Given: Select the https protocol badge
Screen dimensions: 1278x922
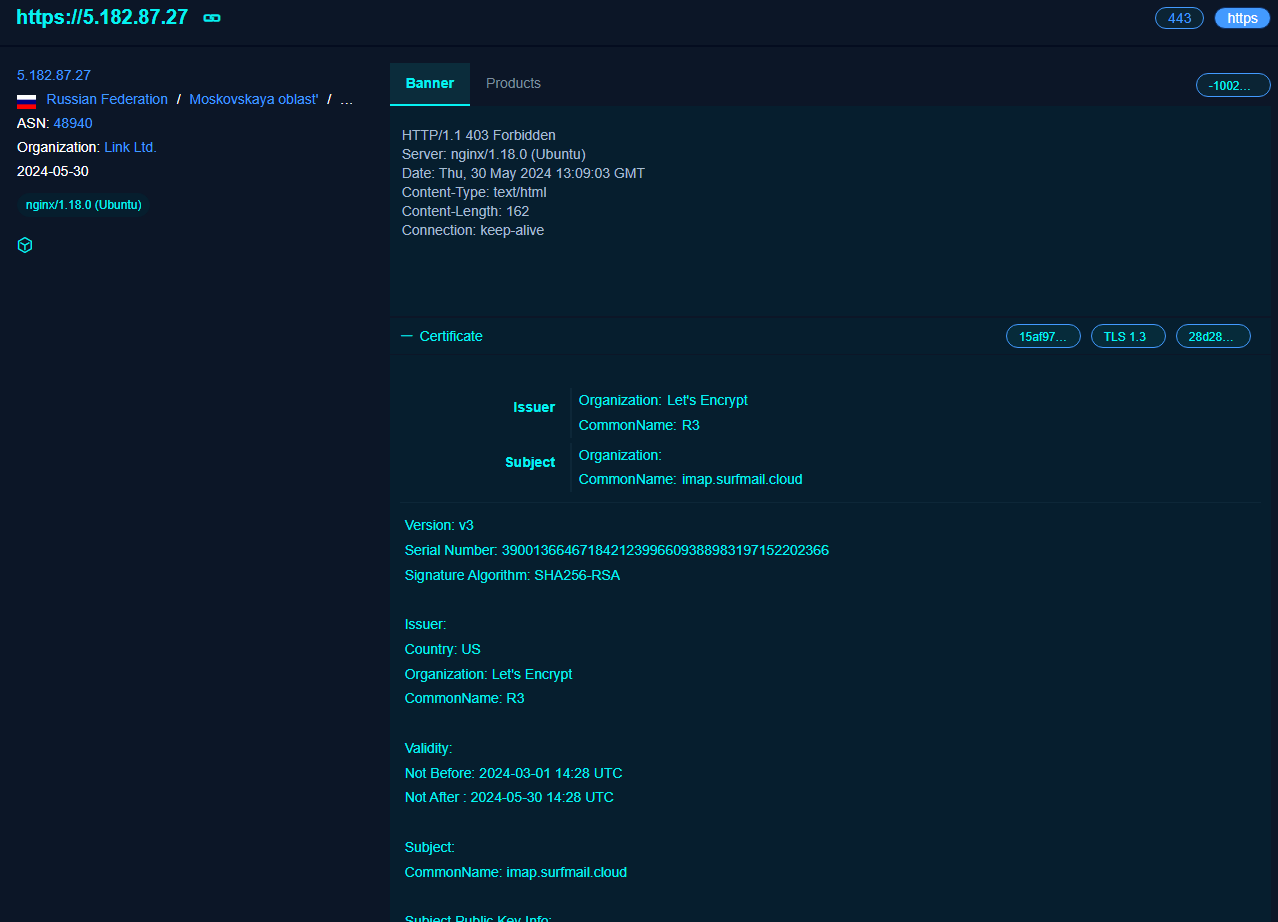Looking at the screenshot, I should coord(1242,18).
